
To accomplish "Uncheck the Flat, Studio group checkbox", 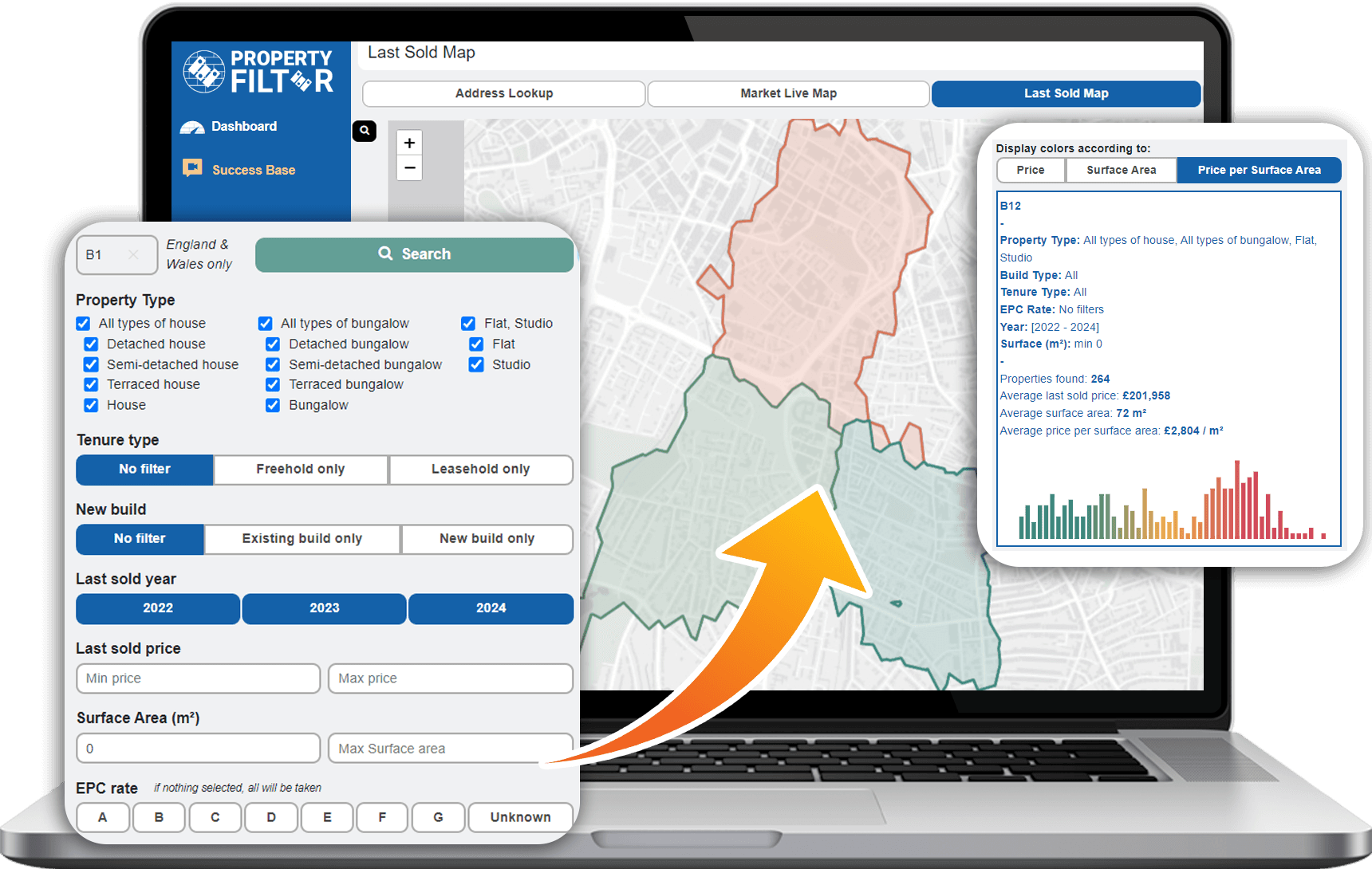I will pos(468,324).
